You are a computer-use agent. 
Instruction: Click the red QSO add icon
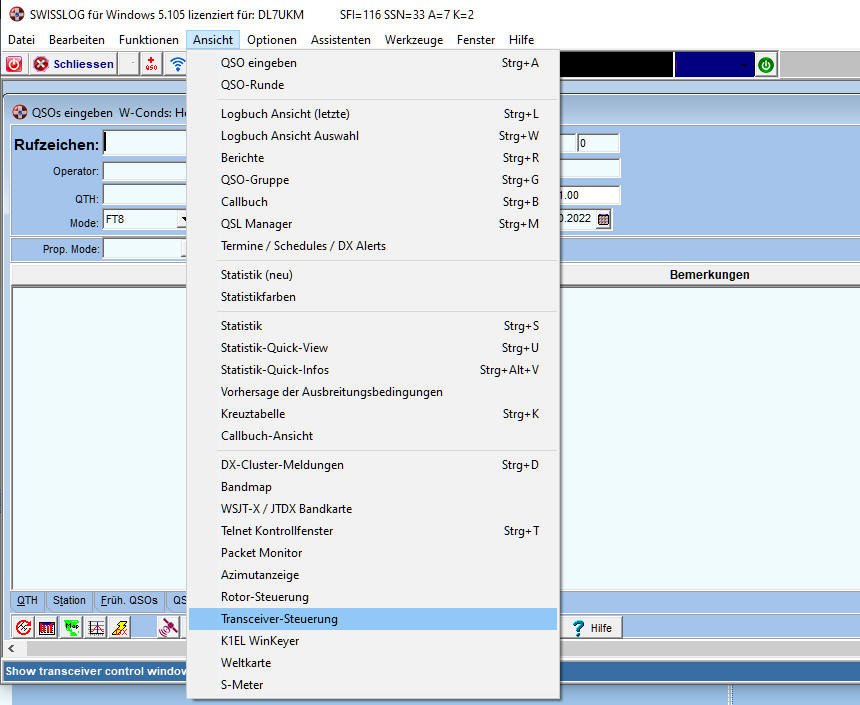pos(152,64)
